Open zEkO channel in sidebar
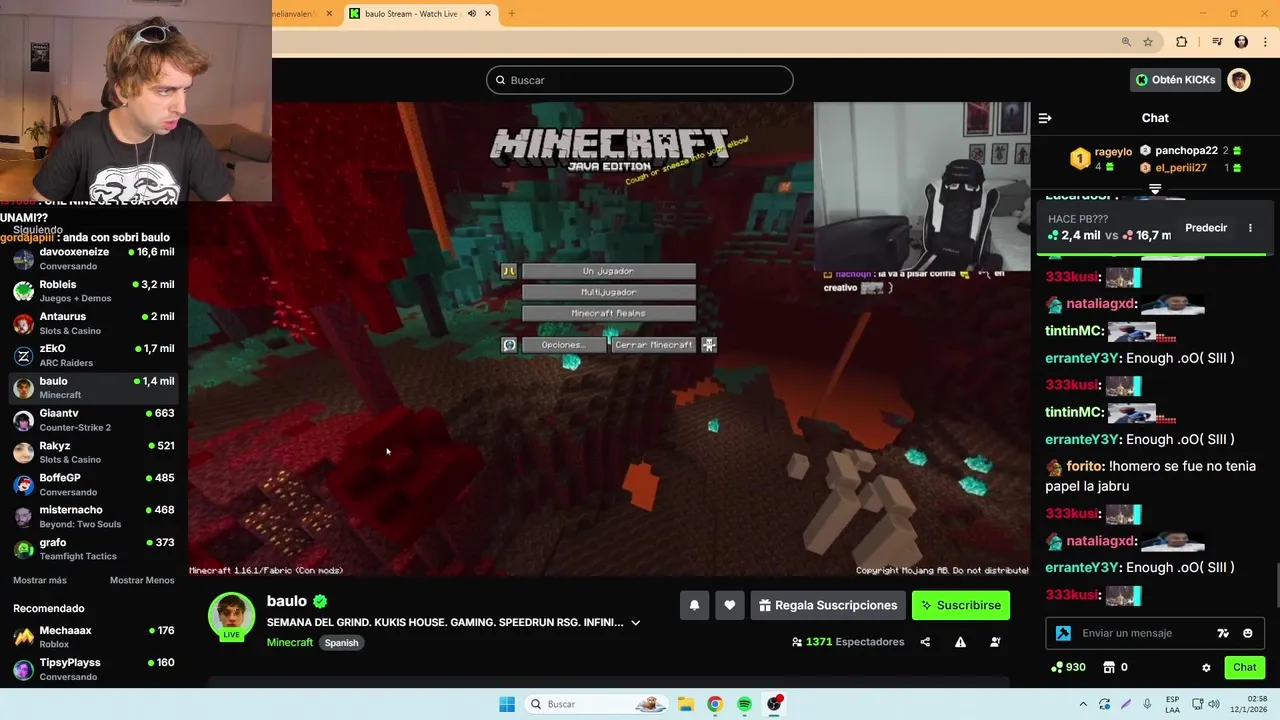The height and width of the screenshot is (720, 1280). point(94,355)
